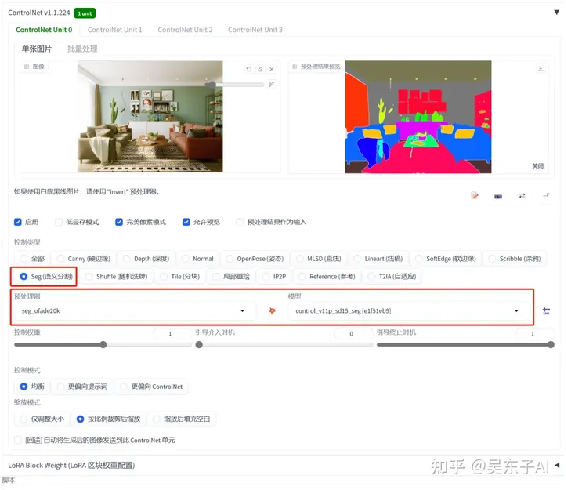Select the Seg semantic segmentation radio button
Image resolution: width=566 pixels, height=490 pixels.
click(x=24, y=276)
